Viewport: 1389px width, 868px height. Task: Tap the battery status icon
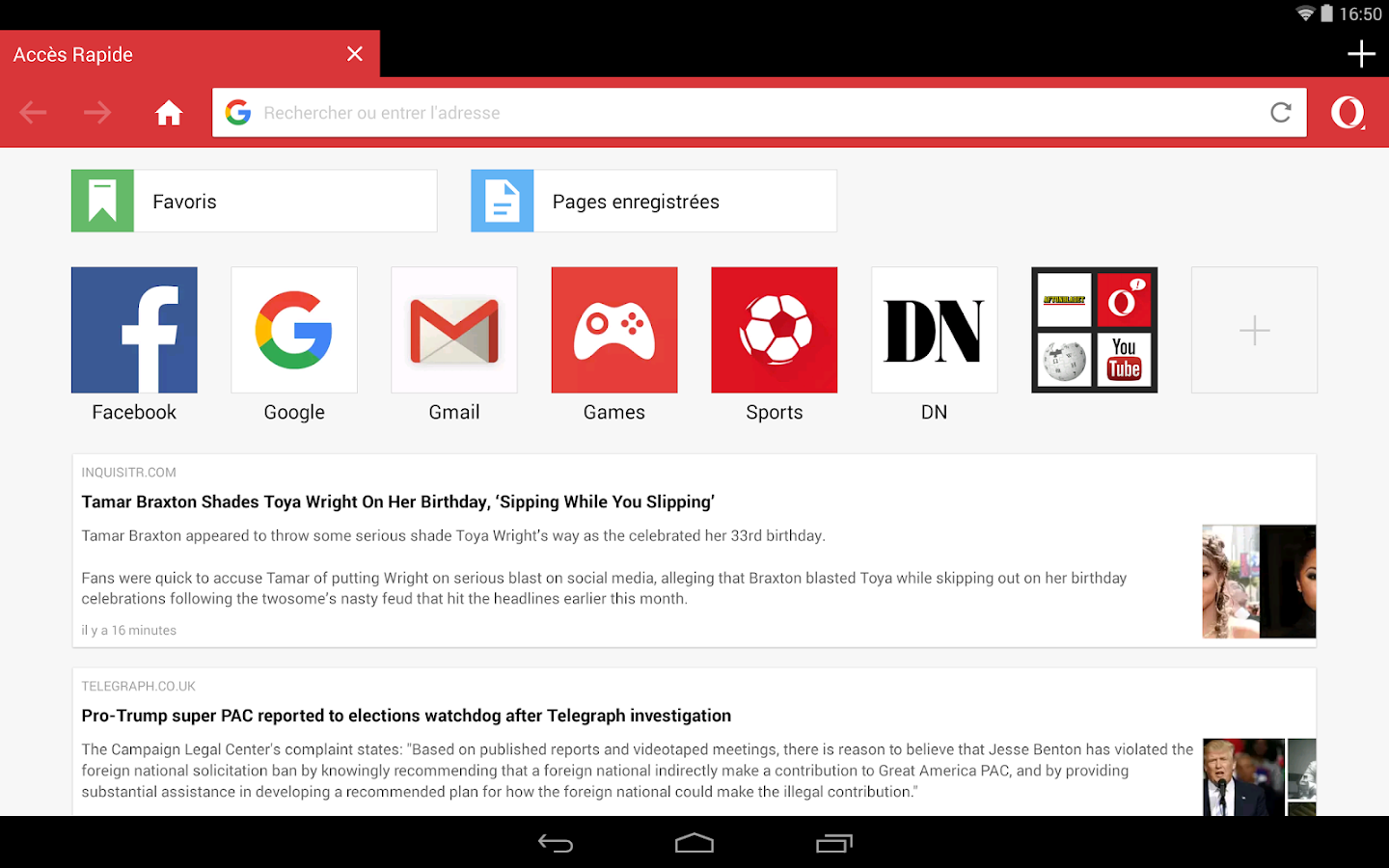(1327, 14)
